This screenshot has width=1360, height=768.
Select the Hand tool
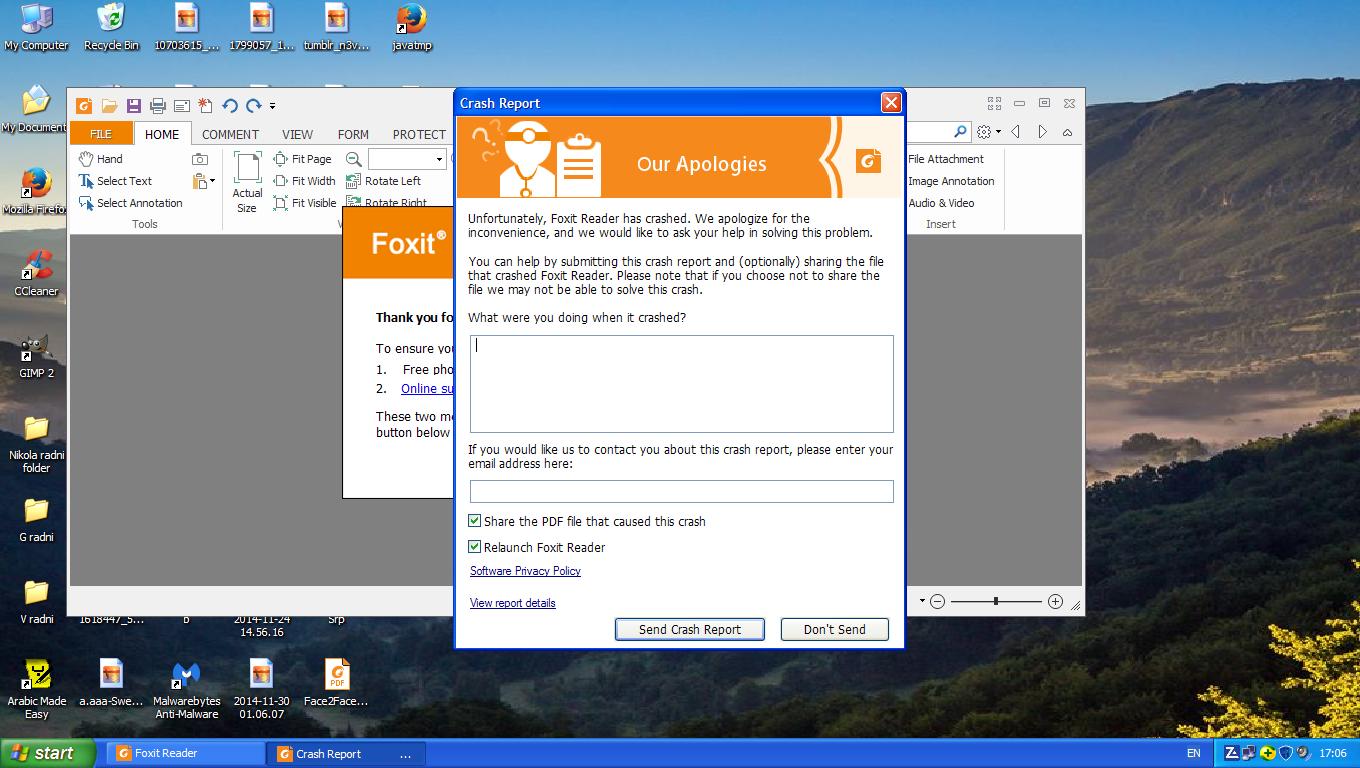[x=100, y=159]
